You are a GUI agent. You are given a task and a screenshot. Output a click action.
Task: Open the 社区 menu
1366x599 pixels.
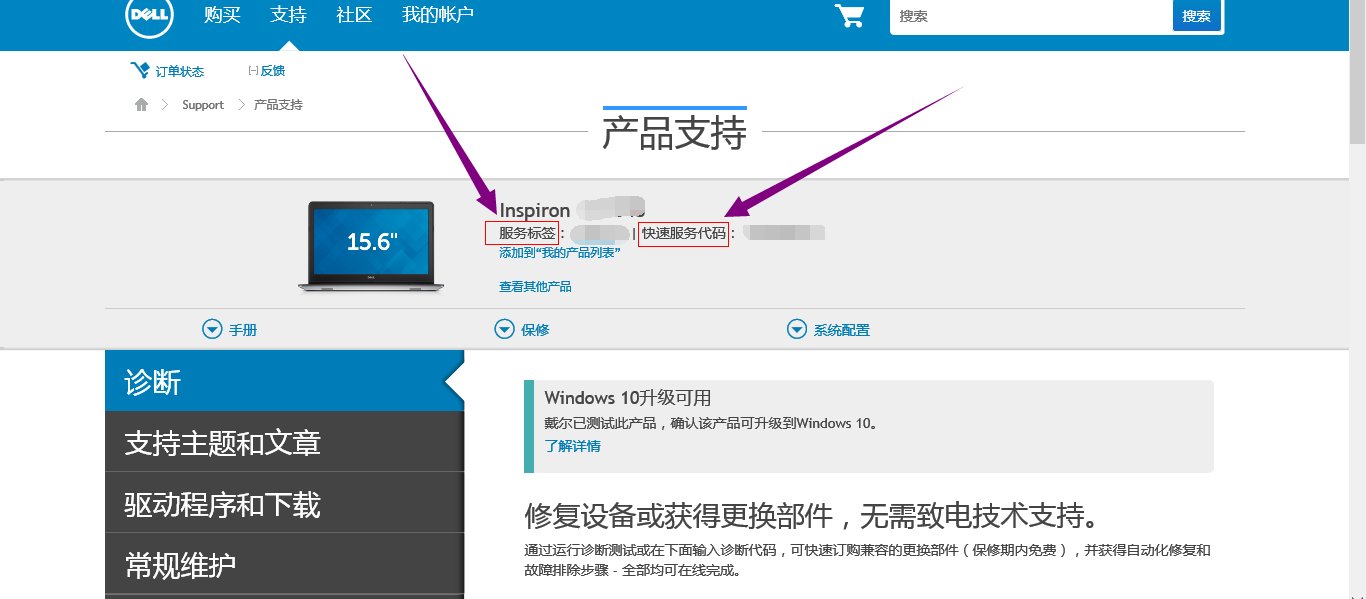(x=353, y=16)
